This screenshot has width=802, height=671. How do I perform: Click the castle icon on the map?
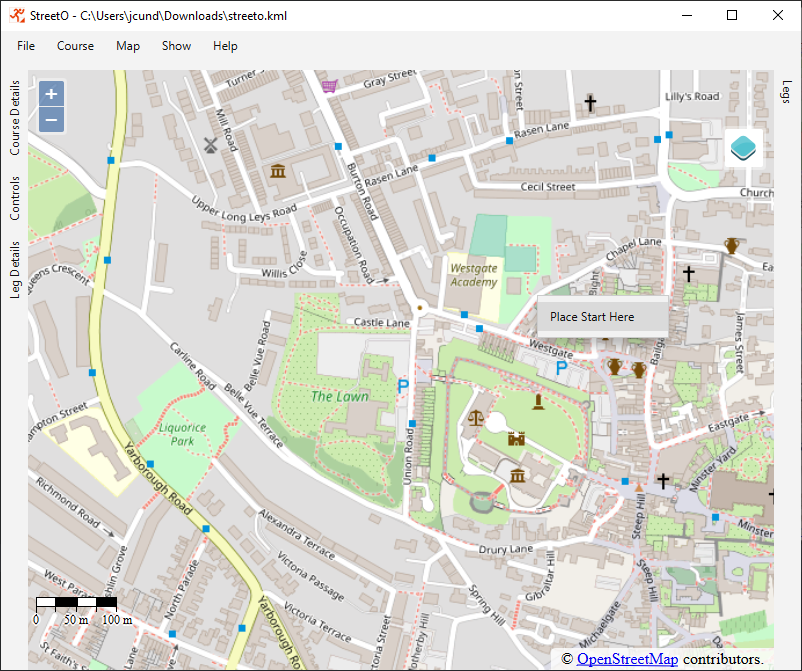click(x=517, y=439)
